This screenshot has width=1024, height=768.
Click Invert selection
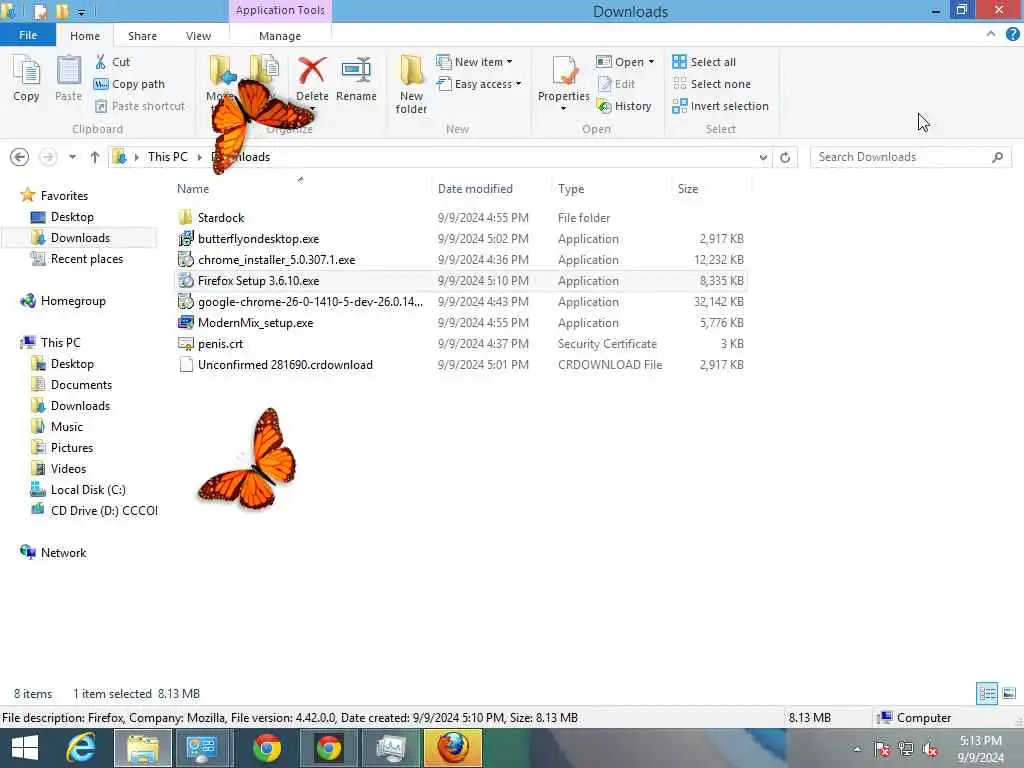pos(720,106)
